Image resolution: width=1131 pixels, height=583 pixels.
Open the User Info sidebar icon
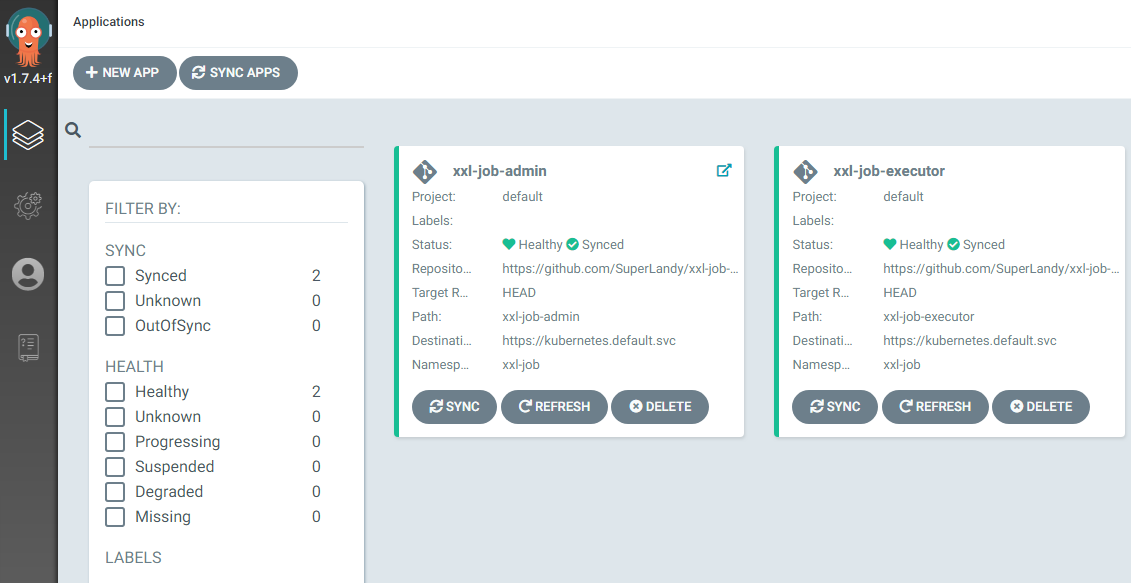coord(28,274)
